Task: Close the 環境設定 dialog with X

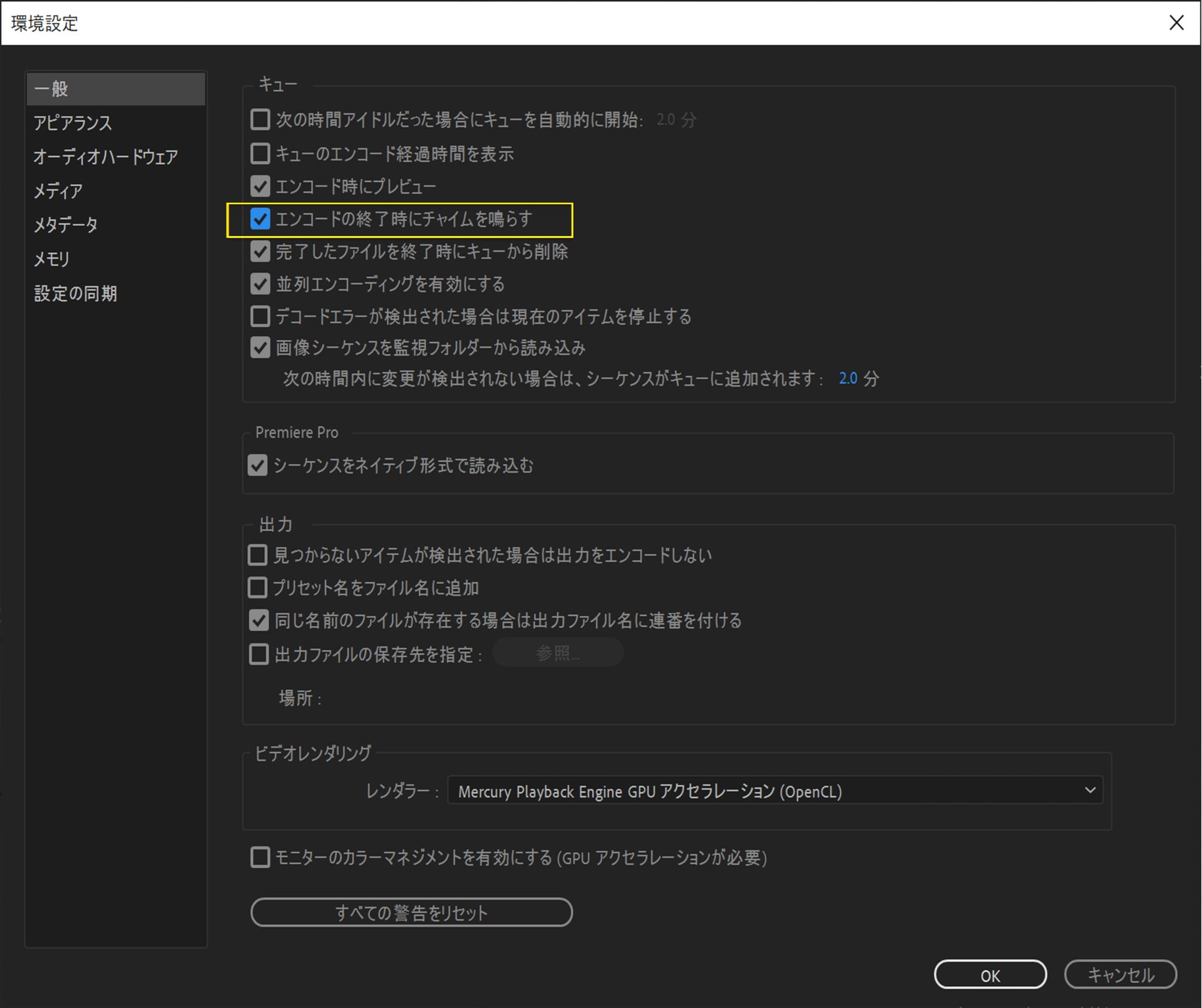Action: [1176, 23]
